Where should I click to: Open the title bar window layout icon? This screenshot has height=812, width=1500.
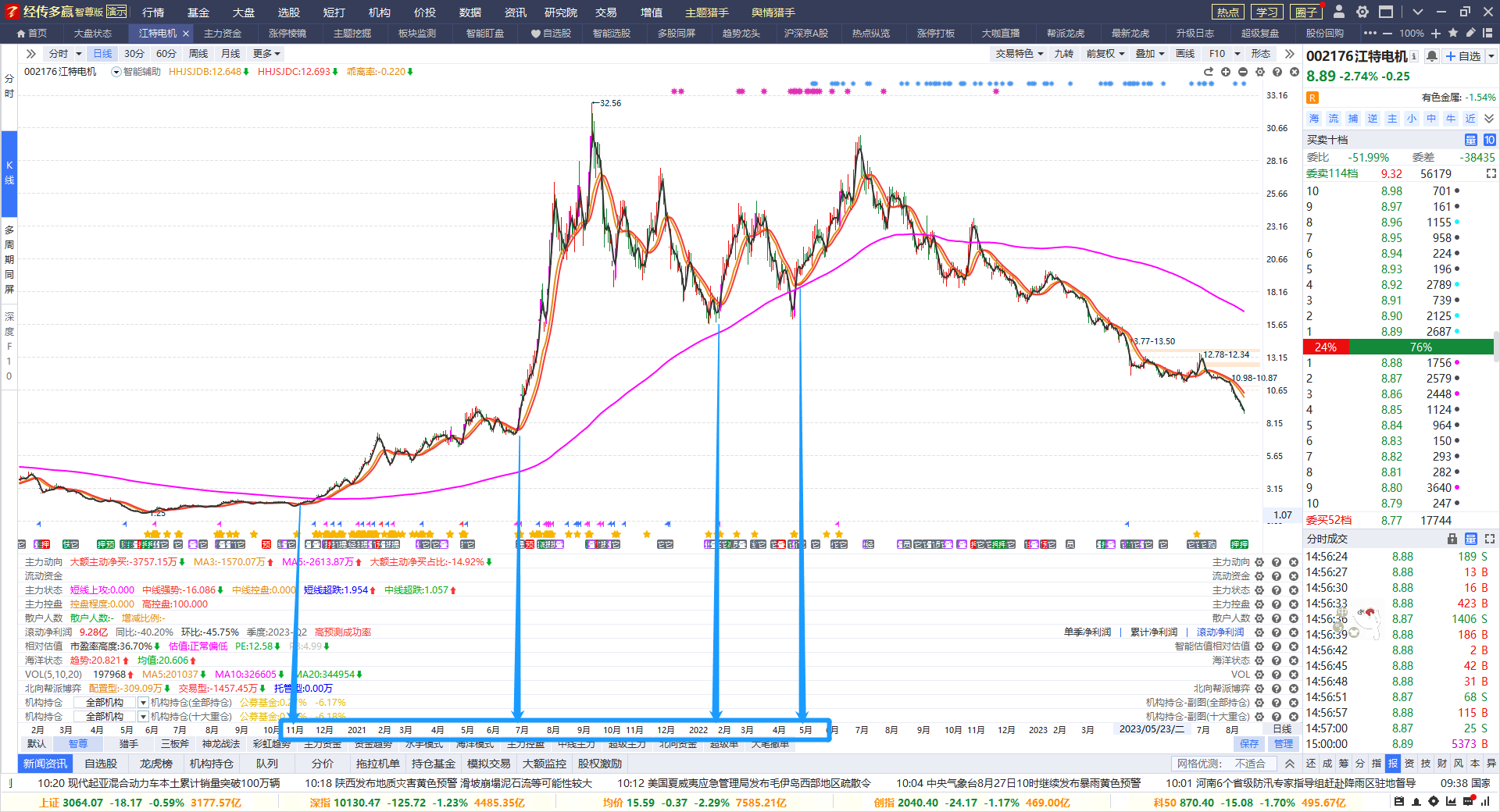pos(1386,12)
